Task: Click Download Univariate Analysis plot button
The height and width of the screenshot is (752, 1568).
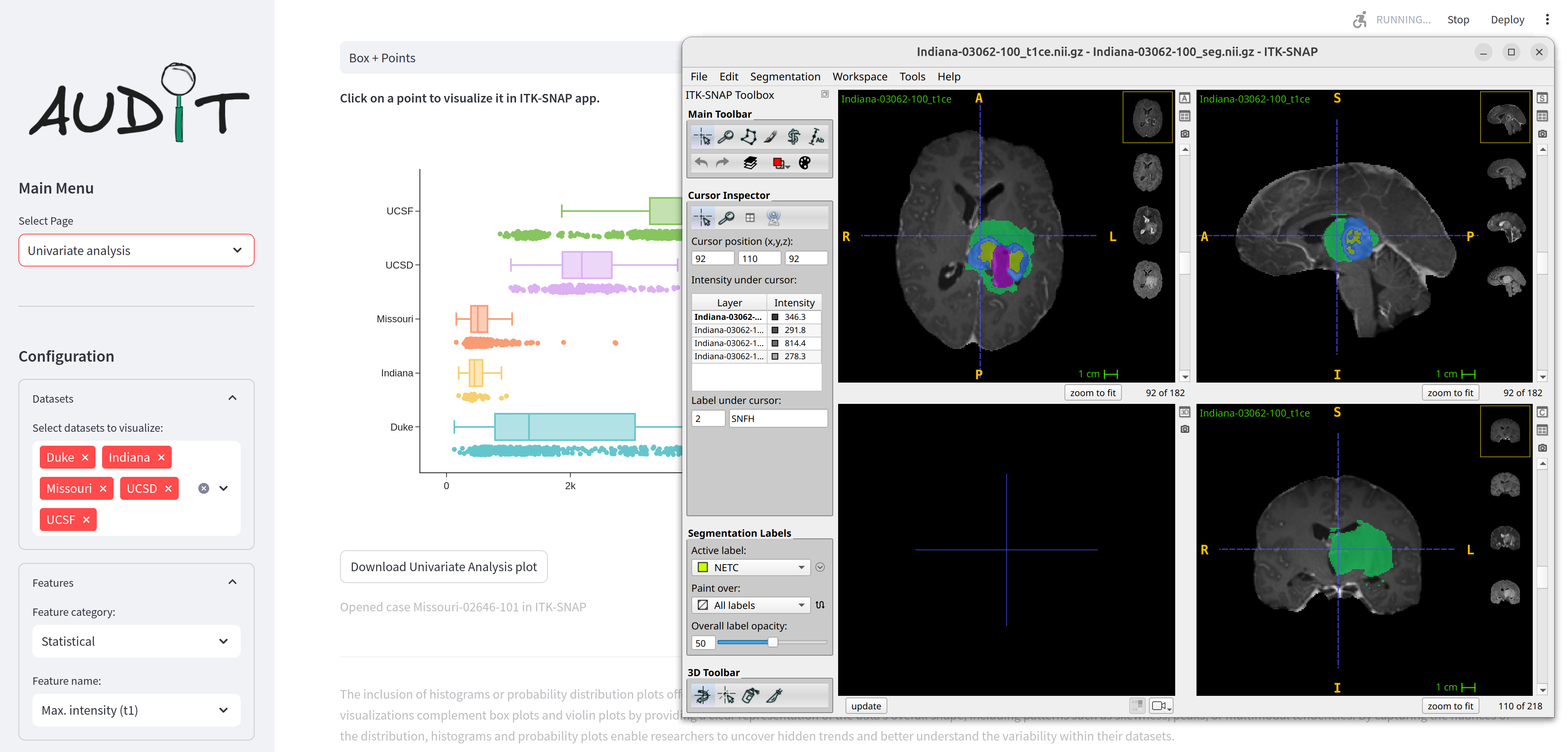Action: (x=443, y=566)
